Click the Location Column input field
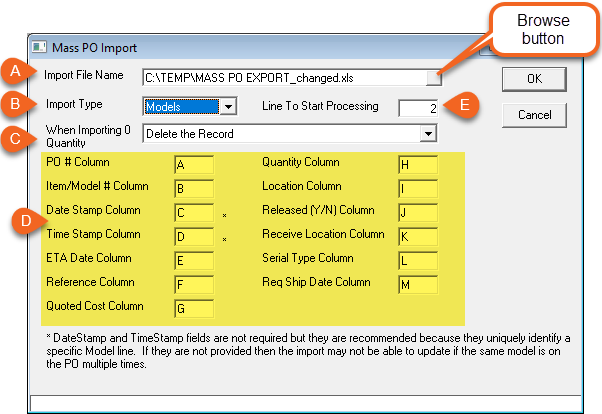The width and height of the screenshot is (602, 414). click(x=418, y=189)
